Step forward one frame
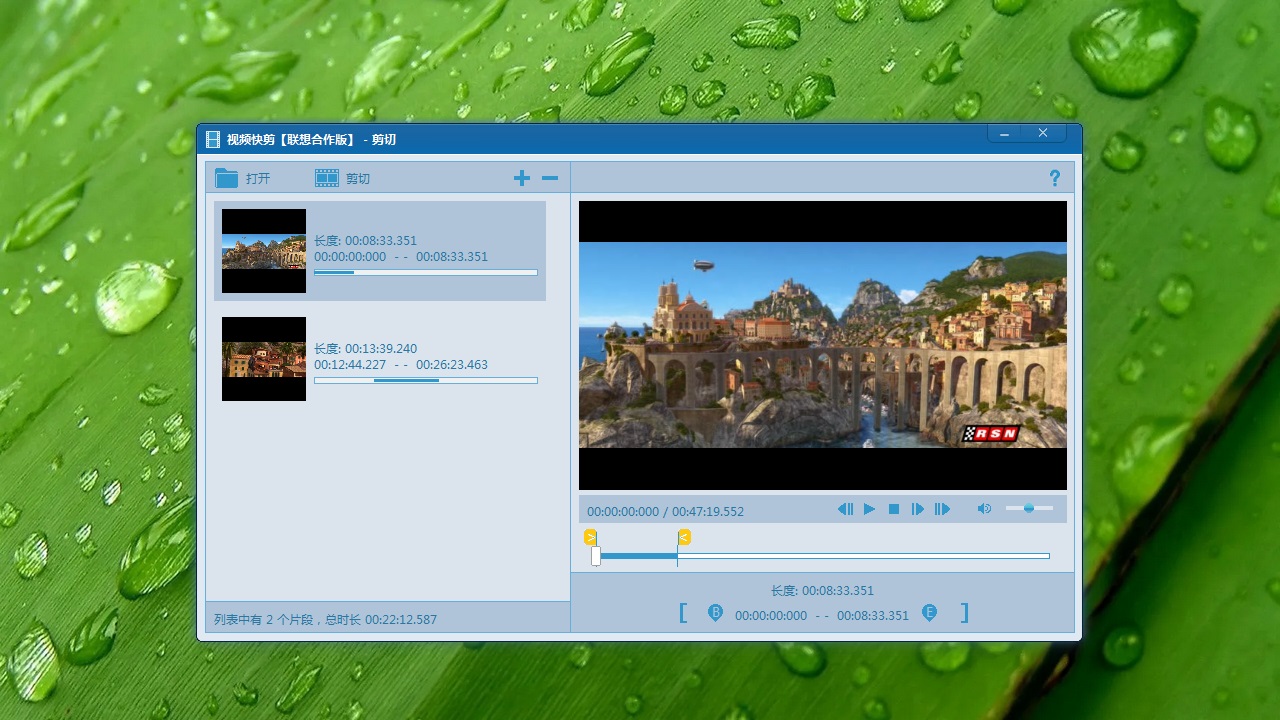Screen dimensions: 1280x720 pyautogui.click(x=918, y=509)
